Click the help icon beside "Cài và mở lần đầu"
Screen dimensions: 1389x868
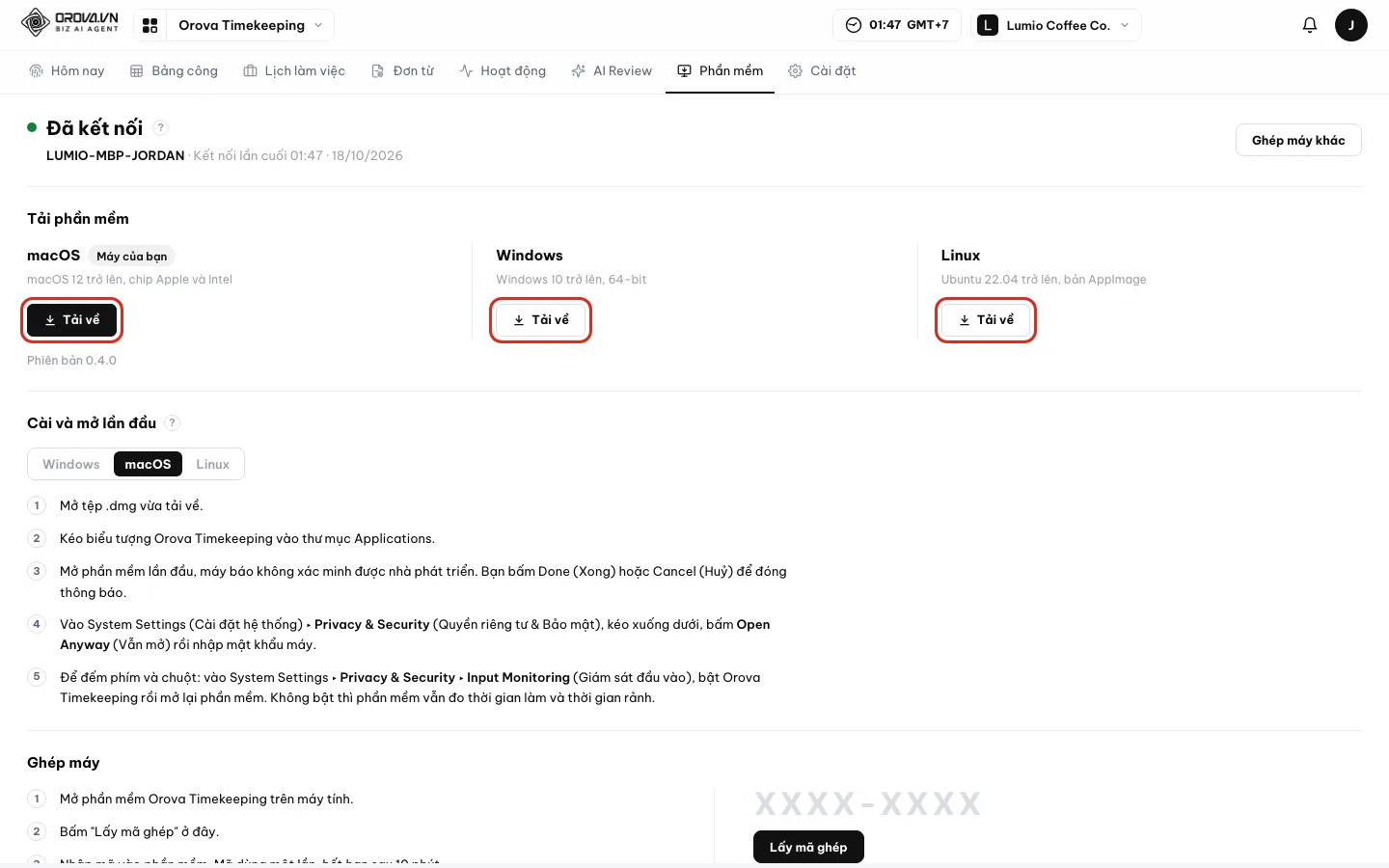[x=173, y=422]
